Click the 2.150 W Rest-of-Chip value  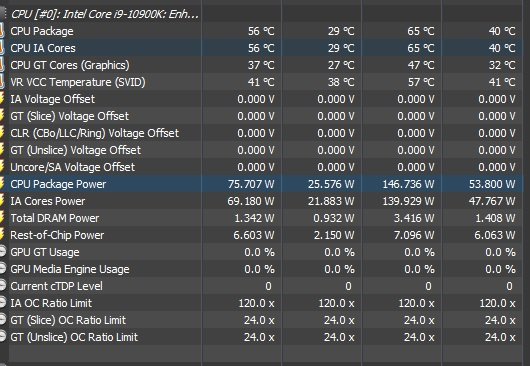[334, 235]
